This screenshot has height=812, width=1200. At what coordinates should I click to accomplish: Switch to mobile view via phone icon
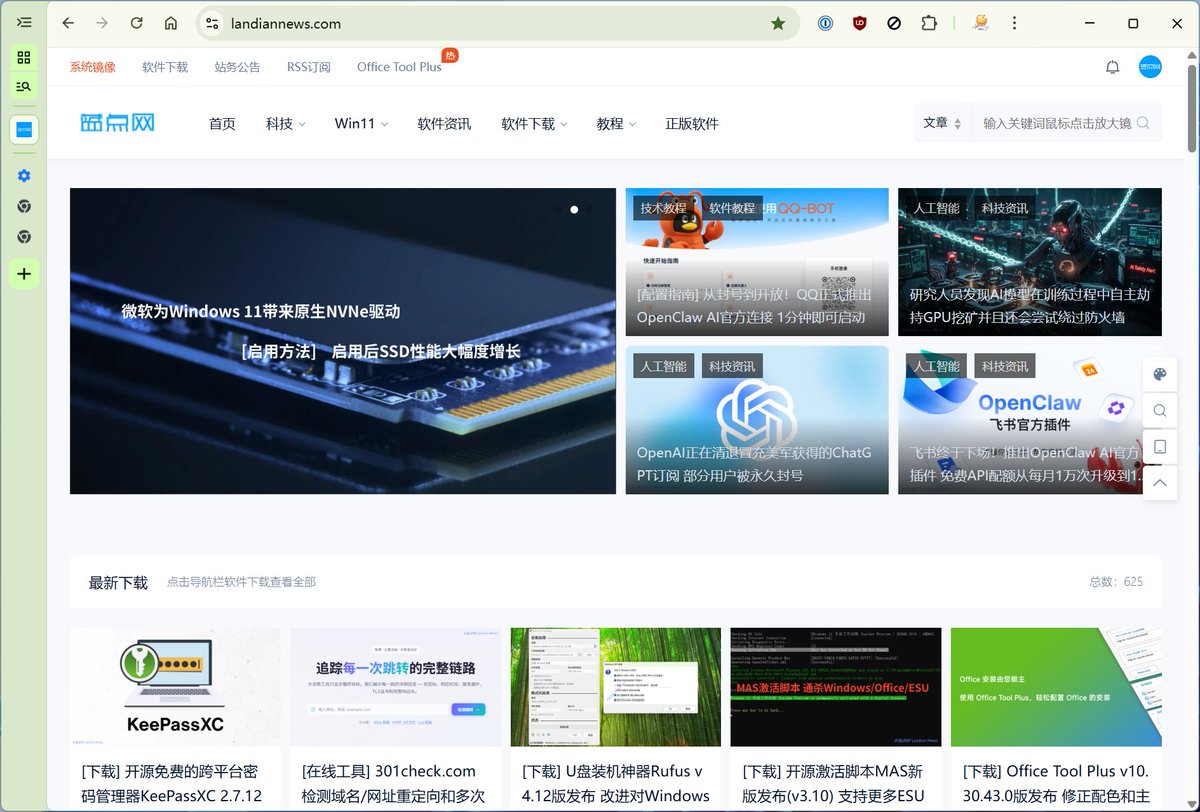(x=1159, y=446)
